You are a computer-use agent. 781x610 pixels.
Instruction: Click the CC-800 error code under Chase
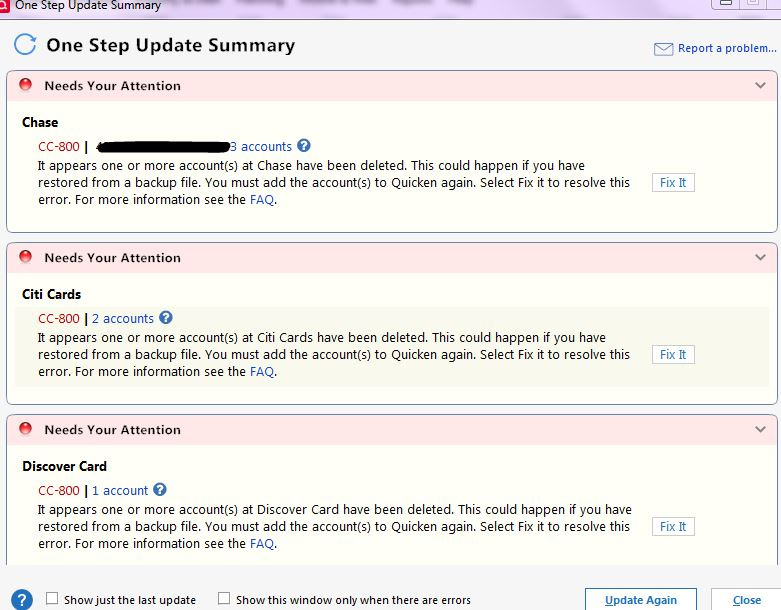click(59, 146)
